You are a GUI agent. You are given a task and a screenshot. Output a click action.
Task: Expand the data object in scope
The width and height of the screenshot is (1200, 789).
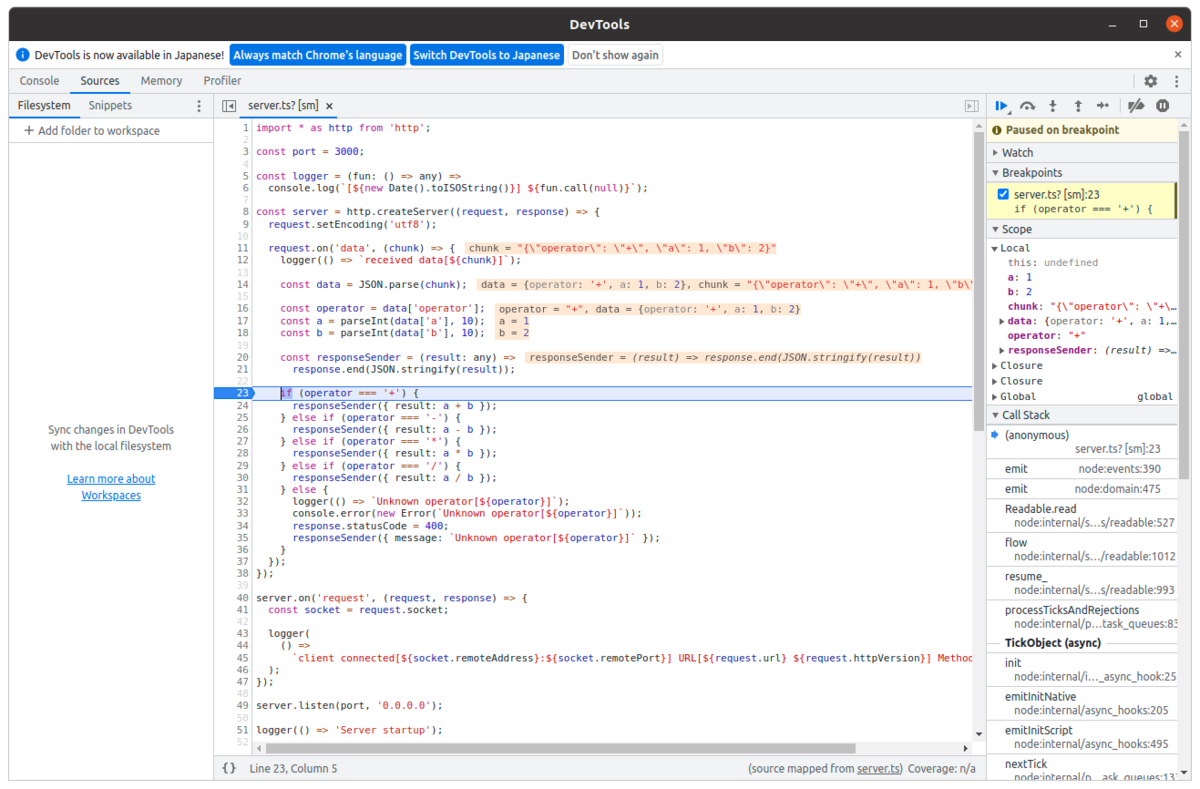click(1002, 321)
